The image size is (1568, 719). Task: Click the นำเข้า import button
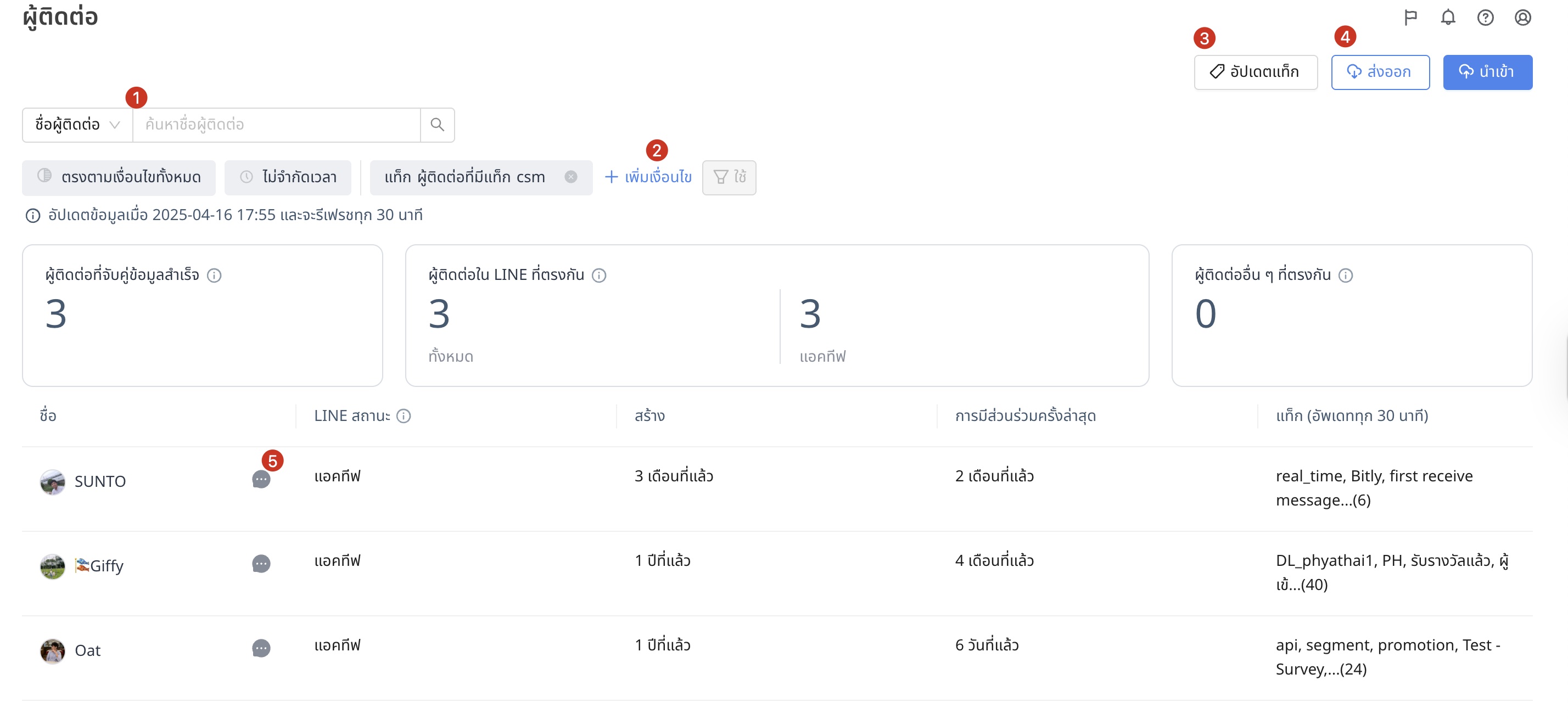(1487, 72)
